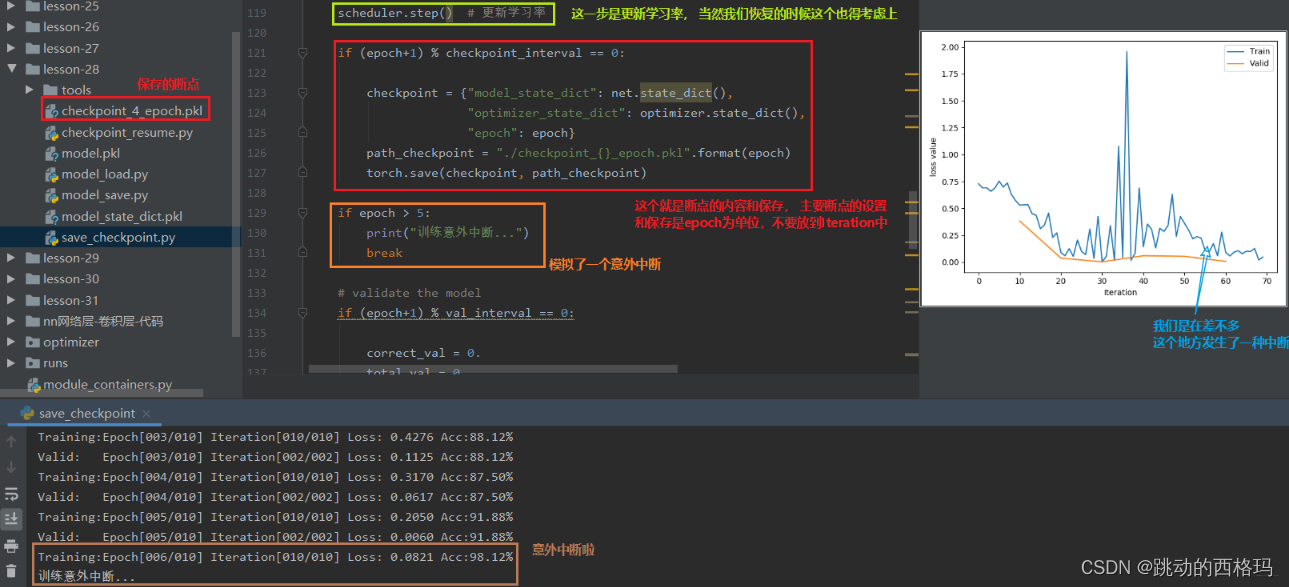The width and height of the screenshot is (1289, 587).
Task: Click the tools folder icon
Action: (52, 90)
